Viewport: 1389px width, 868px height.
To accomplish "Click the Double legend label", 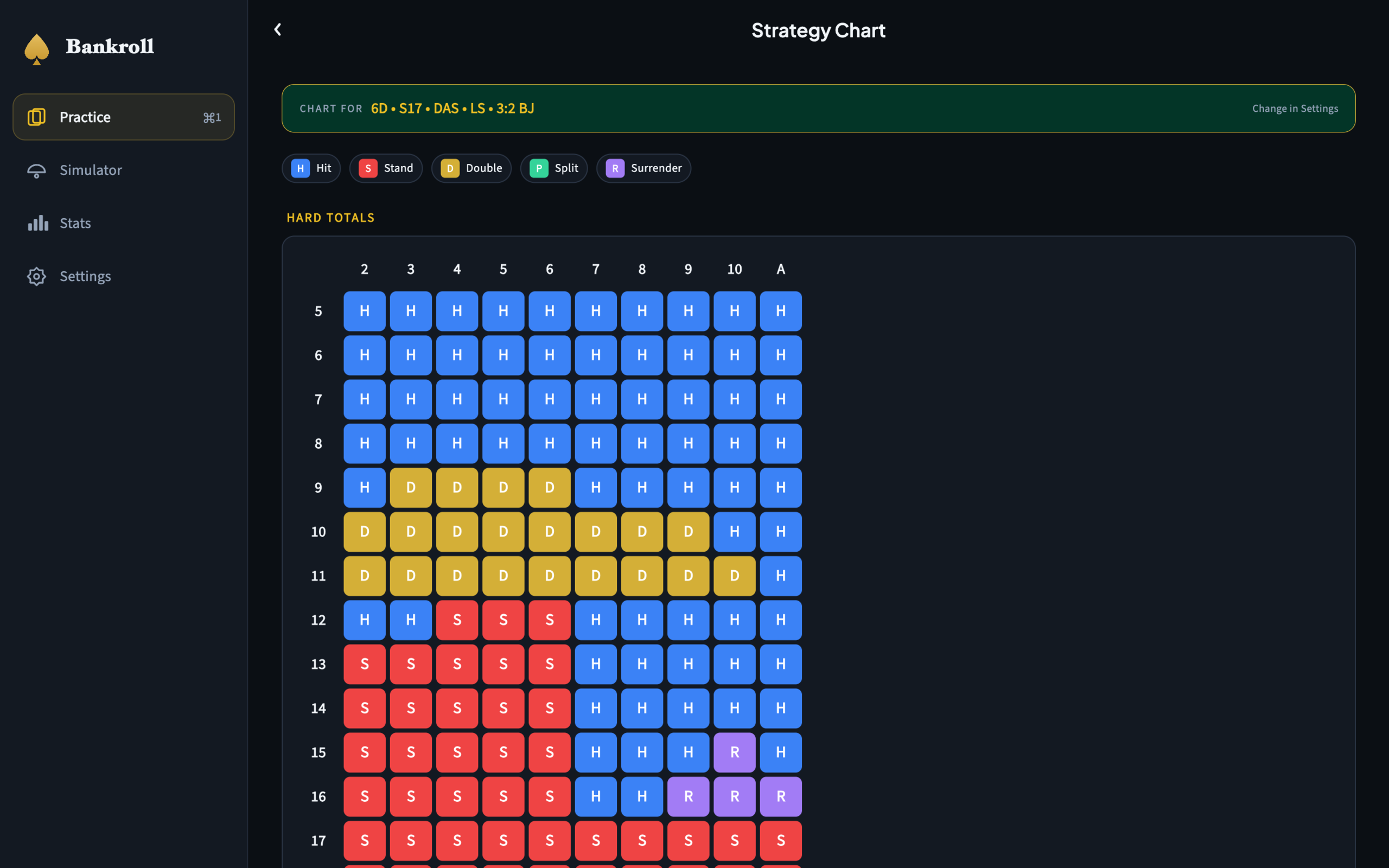I will [484, 168].
